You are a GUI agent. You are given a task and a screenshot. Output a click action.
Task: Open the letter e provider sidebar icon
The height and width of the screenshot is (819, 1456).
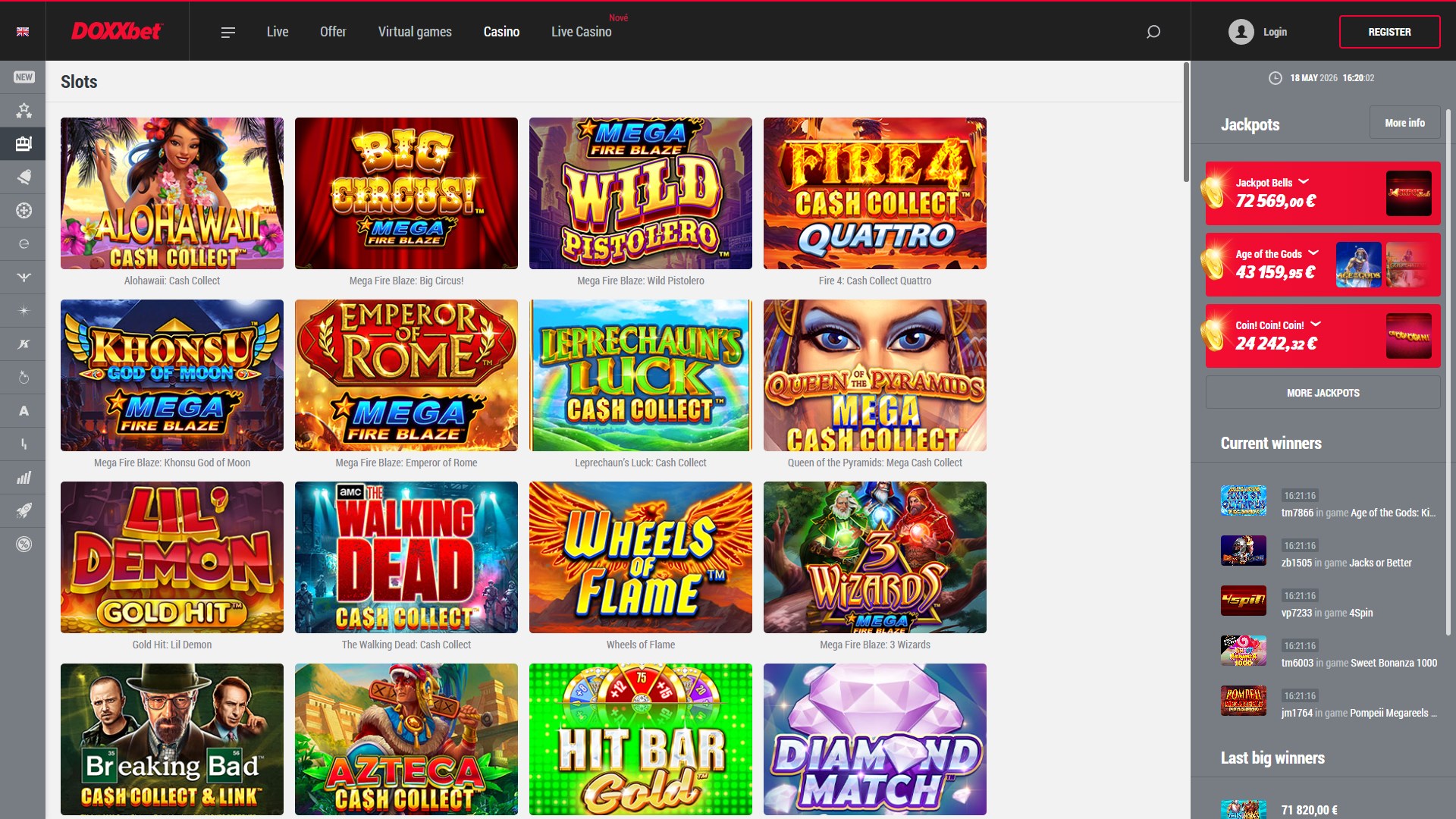click(24, 244)
